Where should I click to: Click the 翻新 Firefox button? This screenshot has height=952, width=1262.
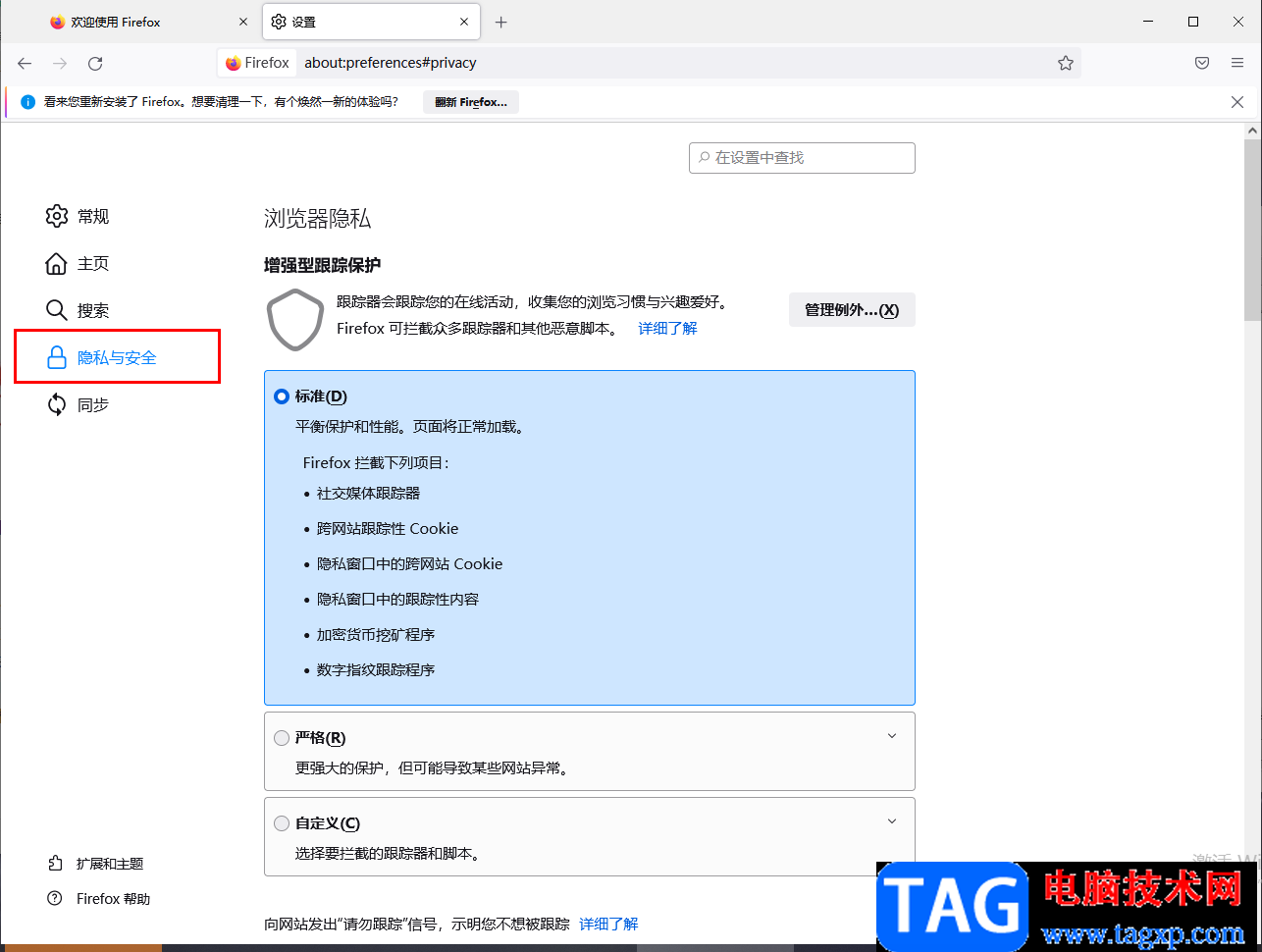pyautogui.click(x=471, y=102)
